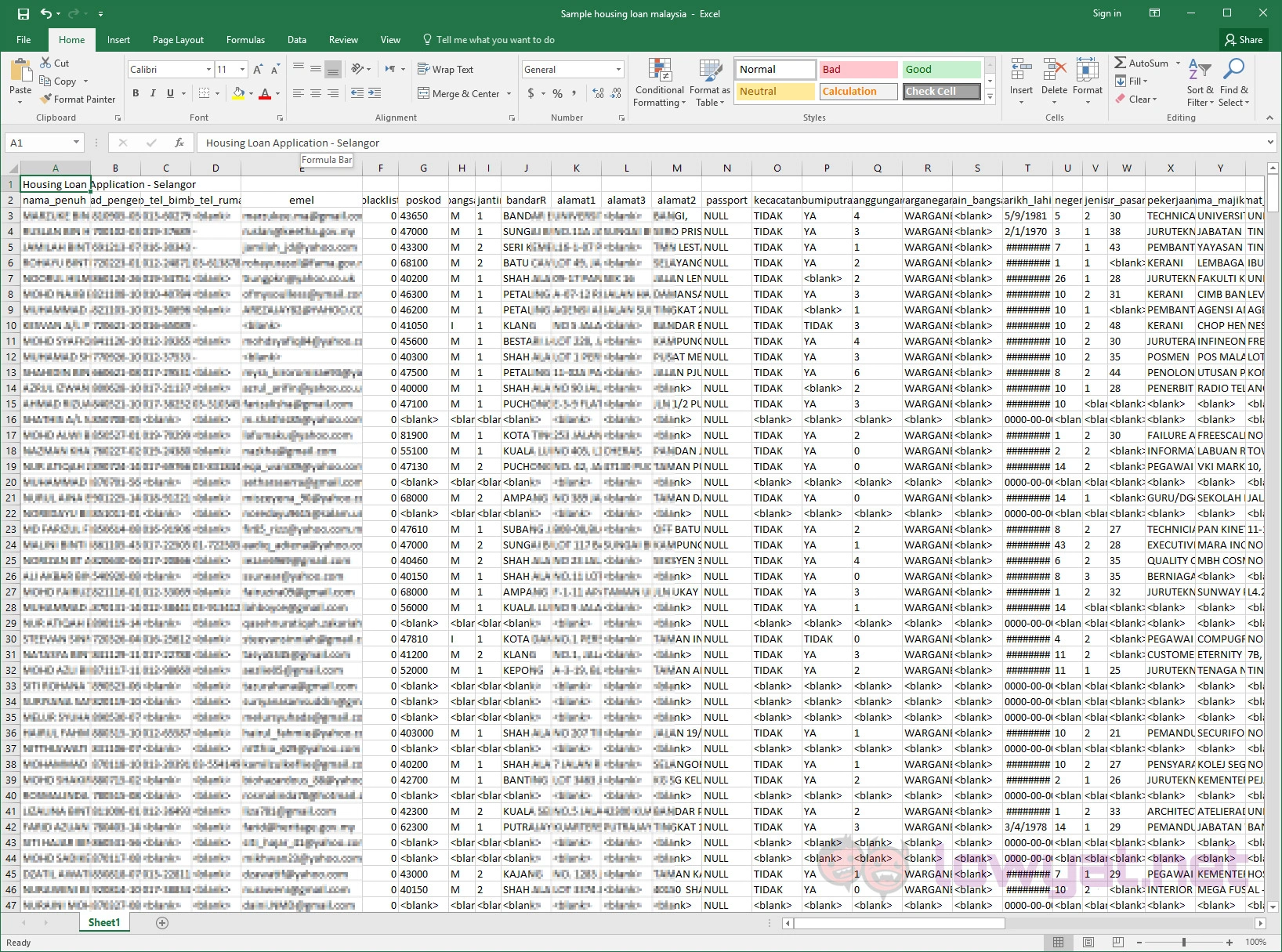Image resolution: width=1282 pixels, height=952 pixels.
Task: Toggle bottom vertical alignment
Action: 333,70
